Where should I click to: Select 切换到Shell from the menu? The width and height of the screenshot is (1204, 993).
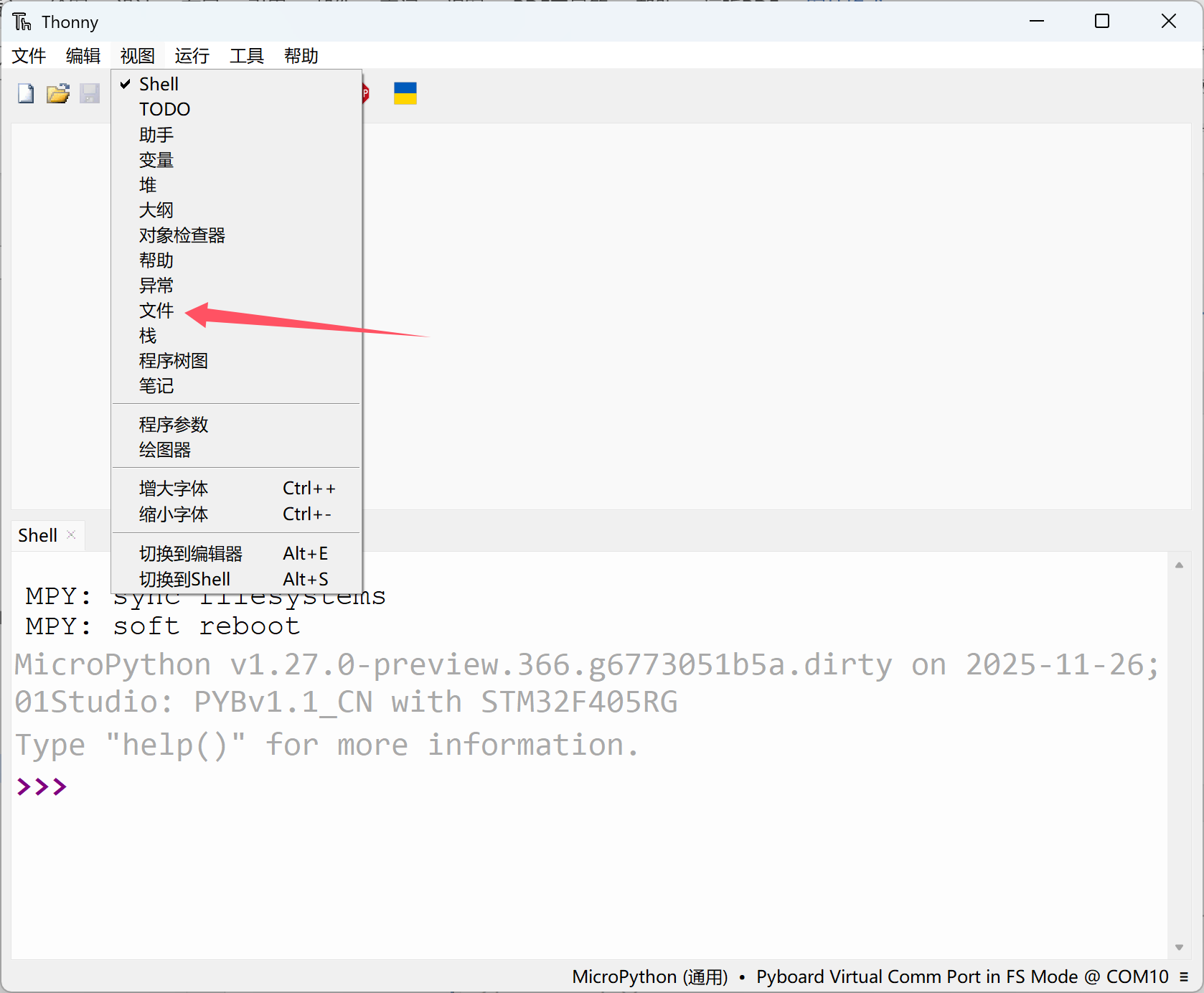coord(184,579)
